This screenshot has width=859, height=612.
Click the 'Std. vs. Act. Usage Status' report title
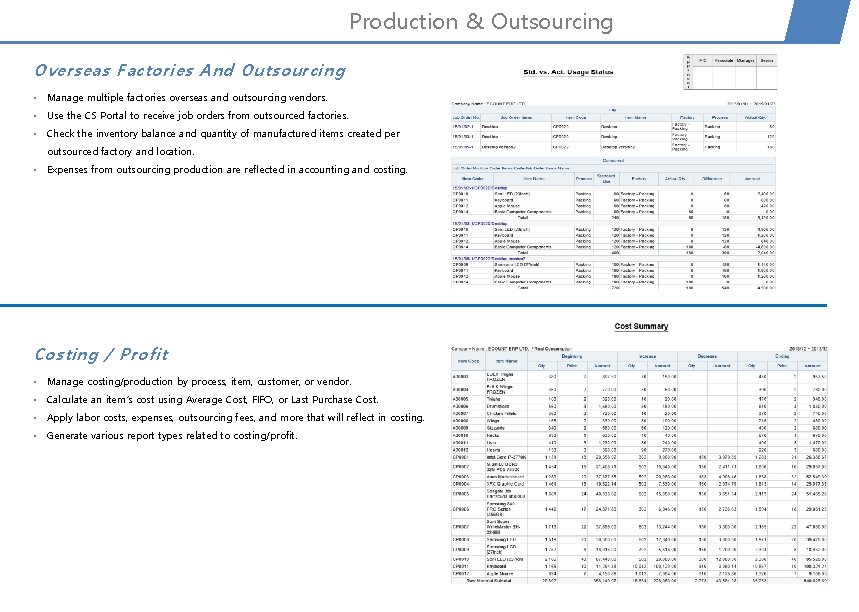(568, 72)
